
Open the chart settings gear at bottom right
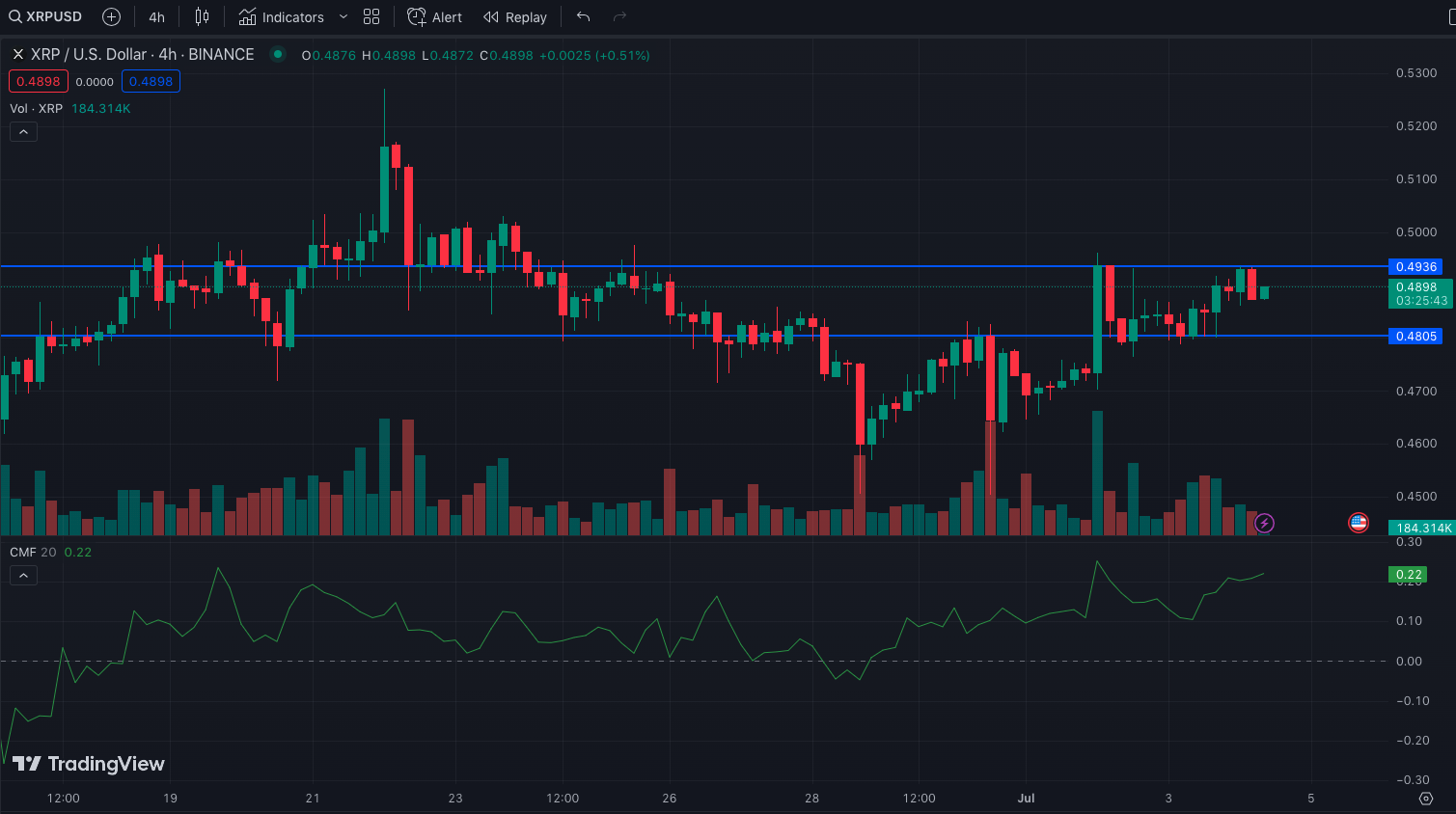[x=1426, y=798]
